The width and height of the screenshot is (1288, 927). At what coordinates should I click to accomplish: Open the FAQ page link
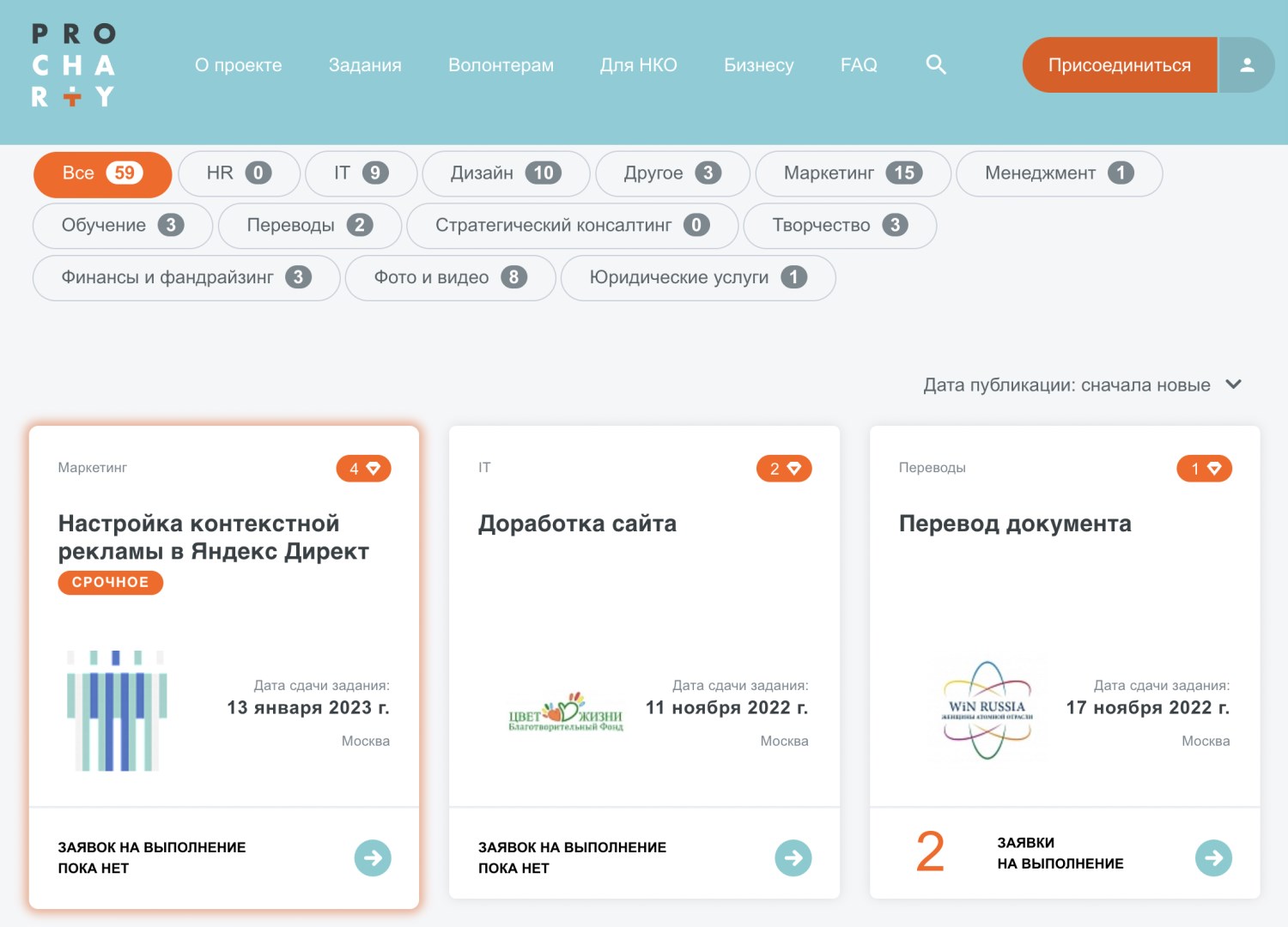coord(859,64)
